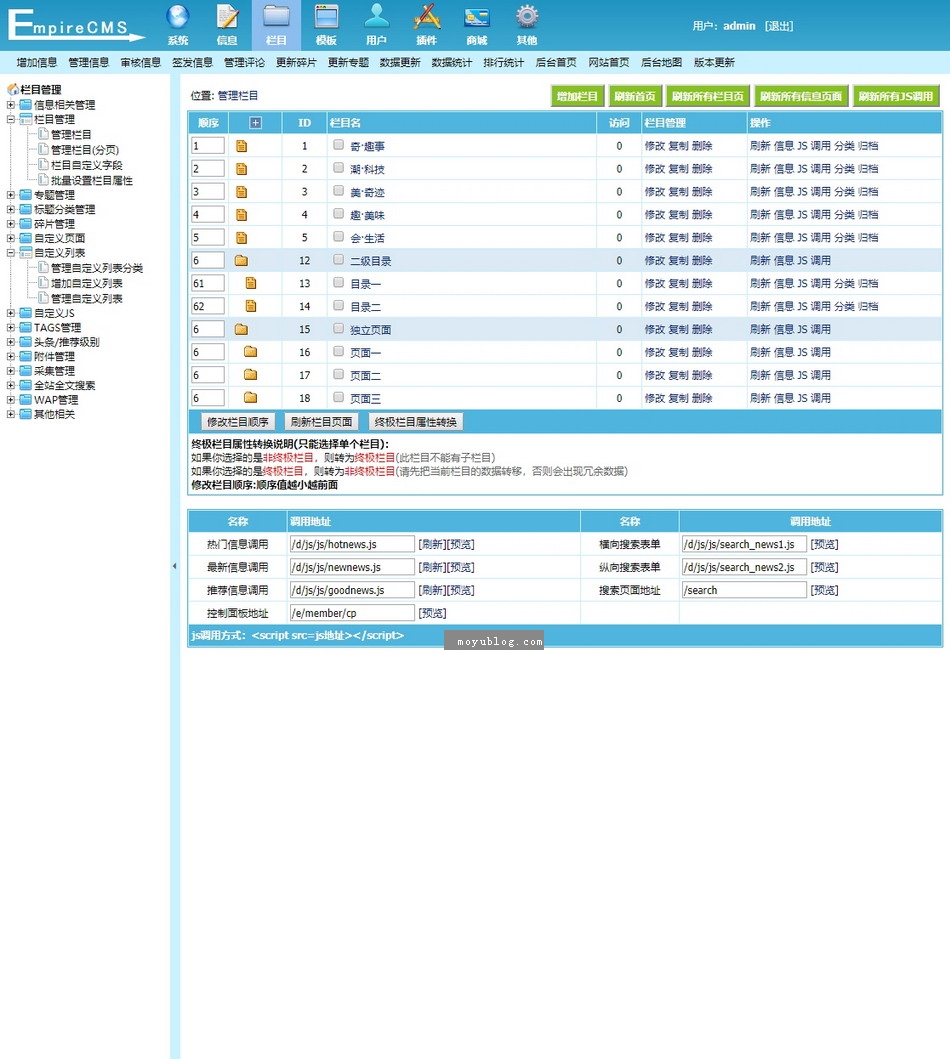Open the 信息 notepad icon
This screenshot has width=950, height=1059.
click(227, 17)
